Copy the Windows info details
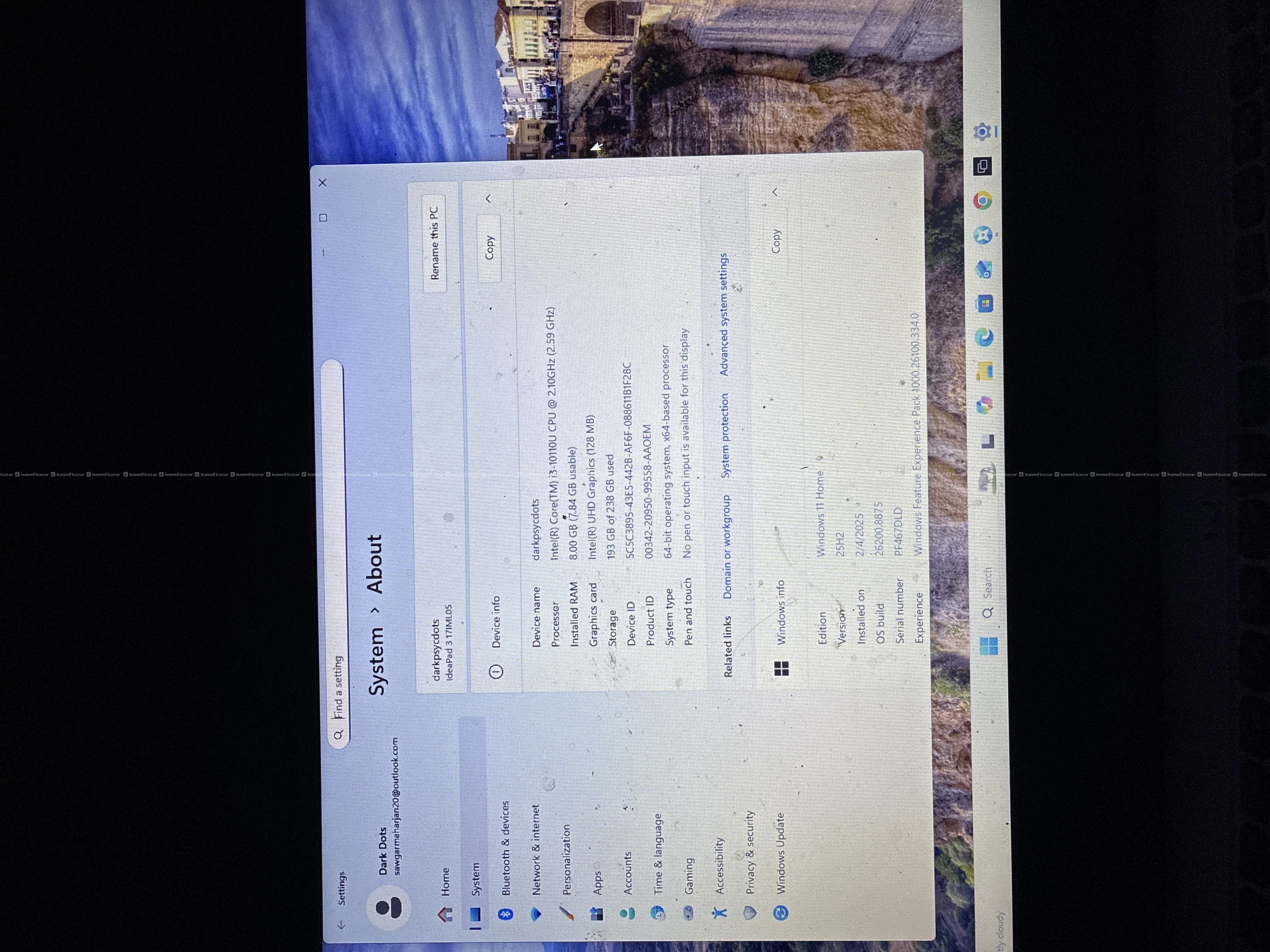This screenshot has height=952, width=1270. (x=776, y=241)
